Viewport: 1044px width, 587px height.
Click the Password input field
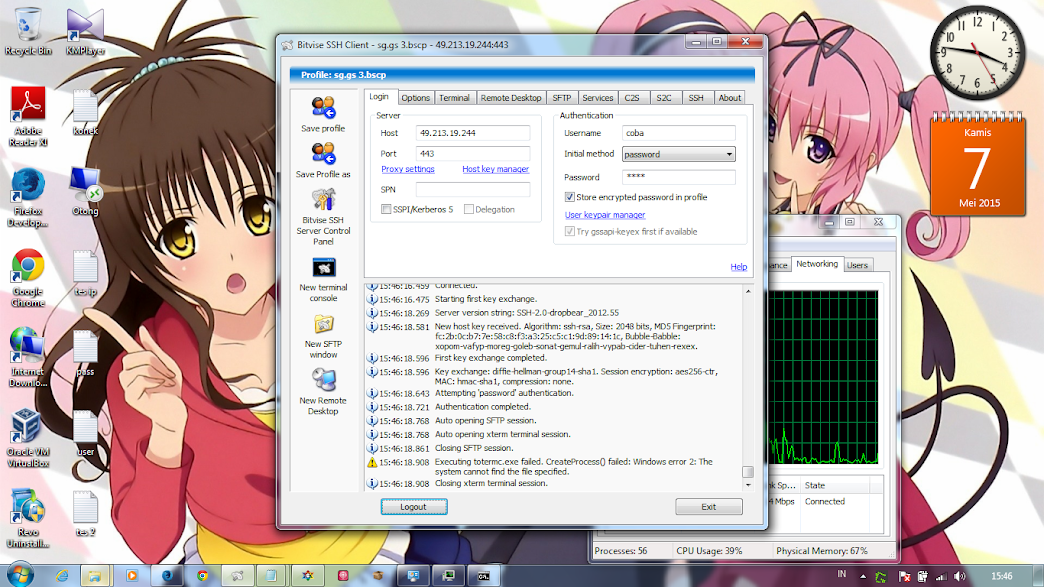point(678,177)
